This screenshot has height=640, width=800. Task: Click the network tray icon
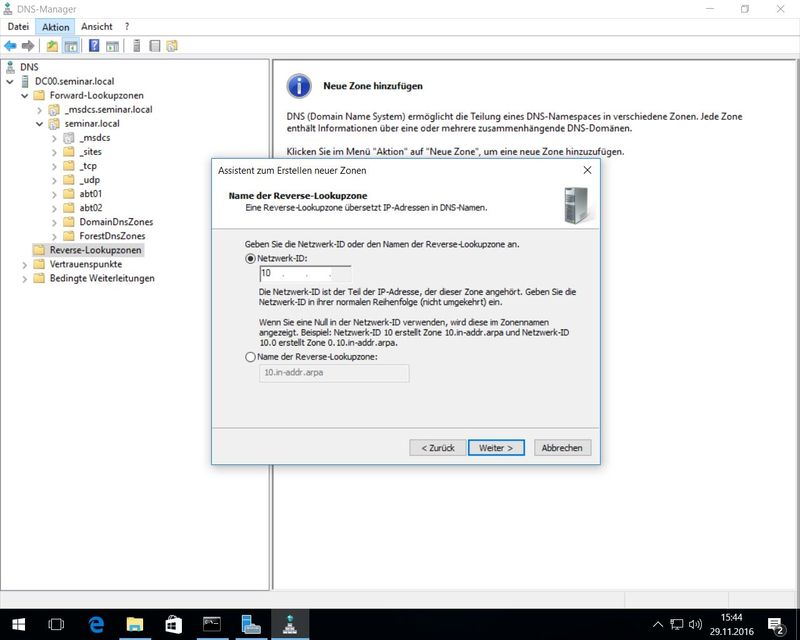pyautogui.click(x=677, y=624)
